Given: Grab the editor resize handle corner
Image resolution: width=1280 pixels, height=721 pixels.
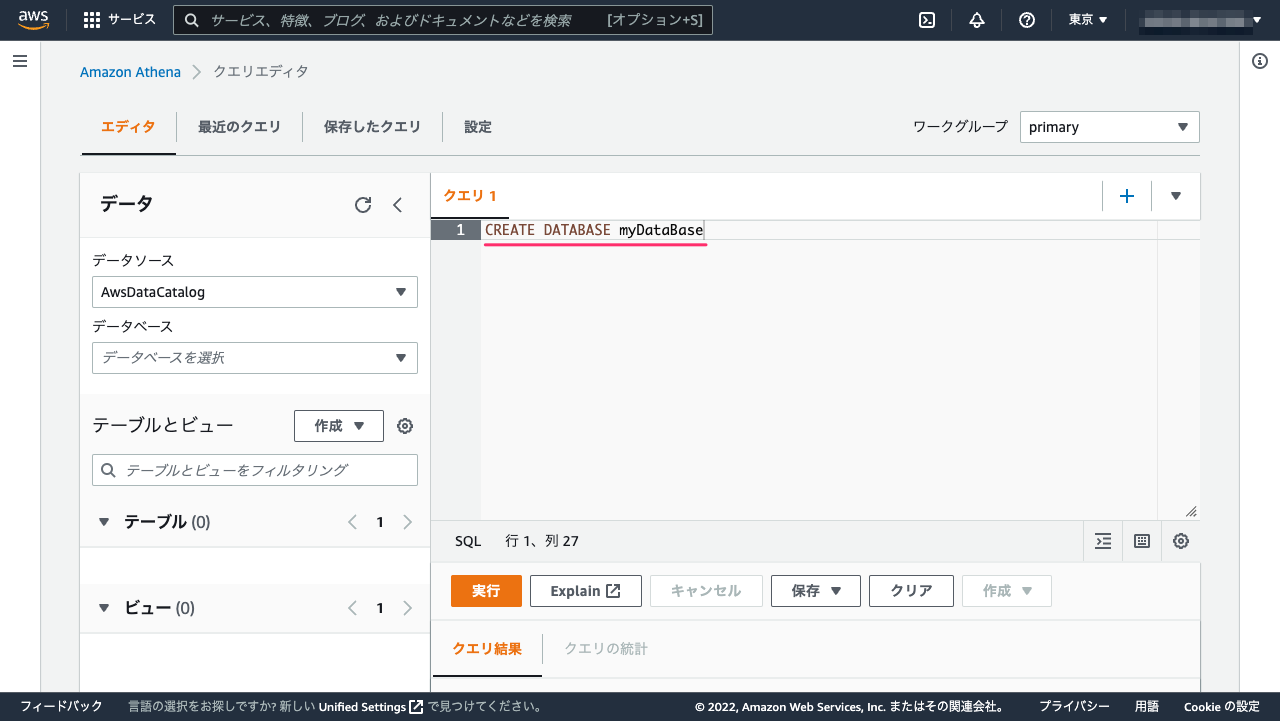Looking at the screenshot, I should pos(1191,511).
